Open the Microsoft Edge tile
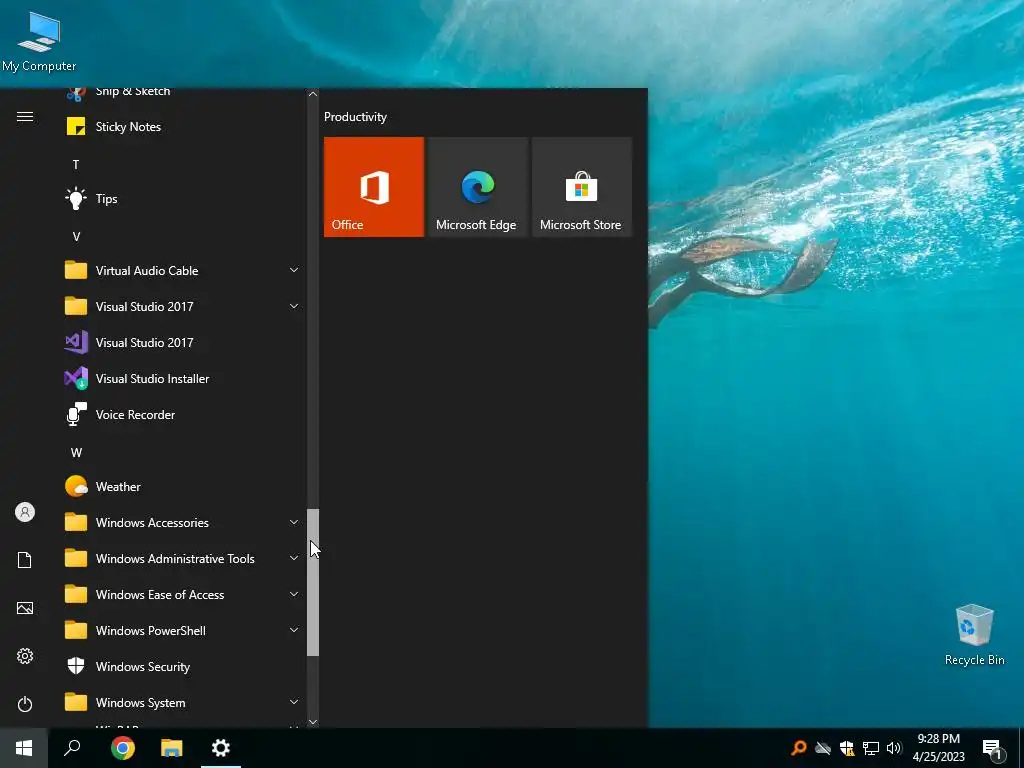This screenshot has height=768, width=1024. tap(477, 187)
